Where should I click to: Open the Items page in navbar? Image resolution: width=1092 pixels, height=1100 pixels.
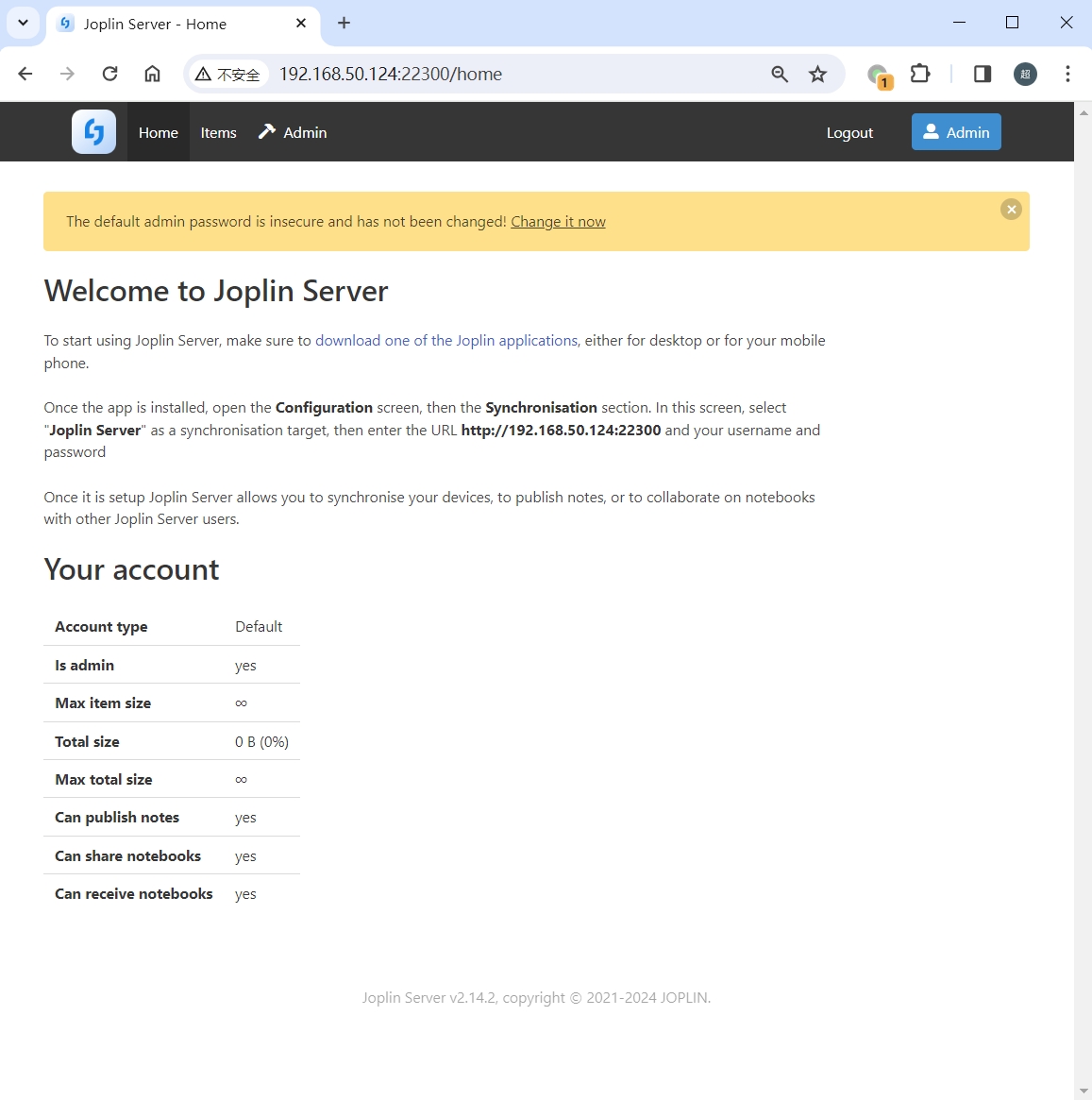point(218,133)
